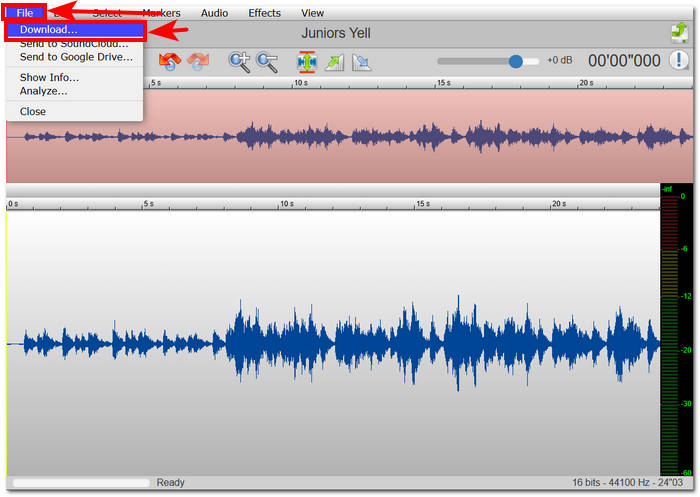Image resolution: width=700 pixels, height=497 pixels.
Task: Click the 10 s mark on lower ruler
Action: pyautogui.click(x=287, y=204)
